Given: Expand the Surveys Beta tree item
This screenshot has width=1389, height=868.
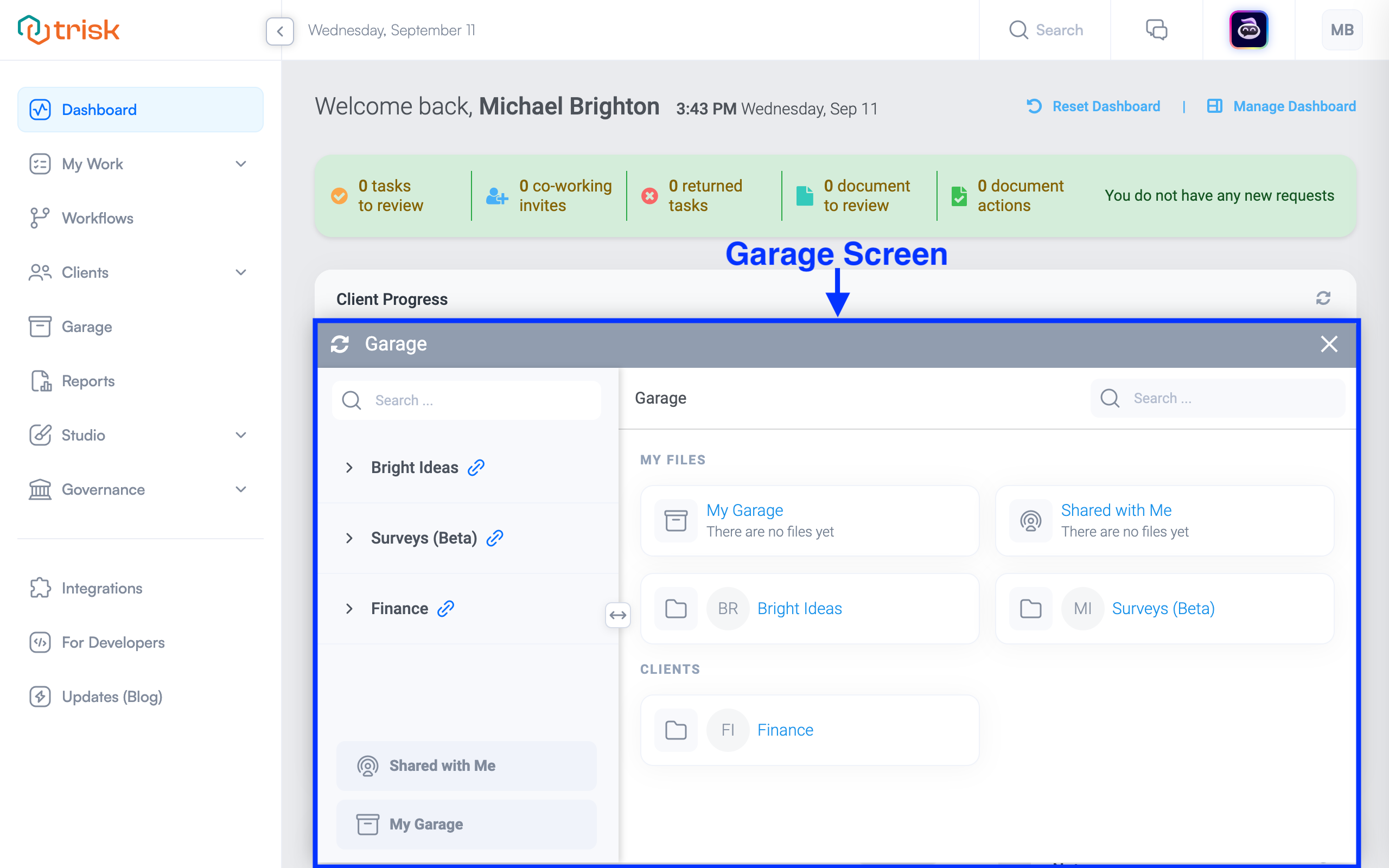Looking at the screenshot, I should [349, 538].
